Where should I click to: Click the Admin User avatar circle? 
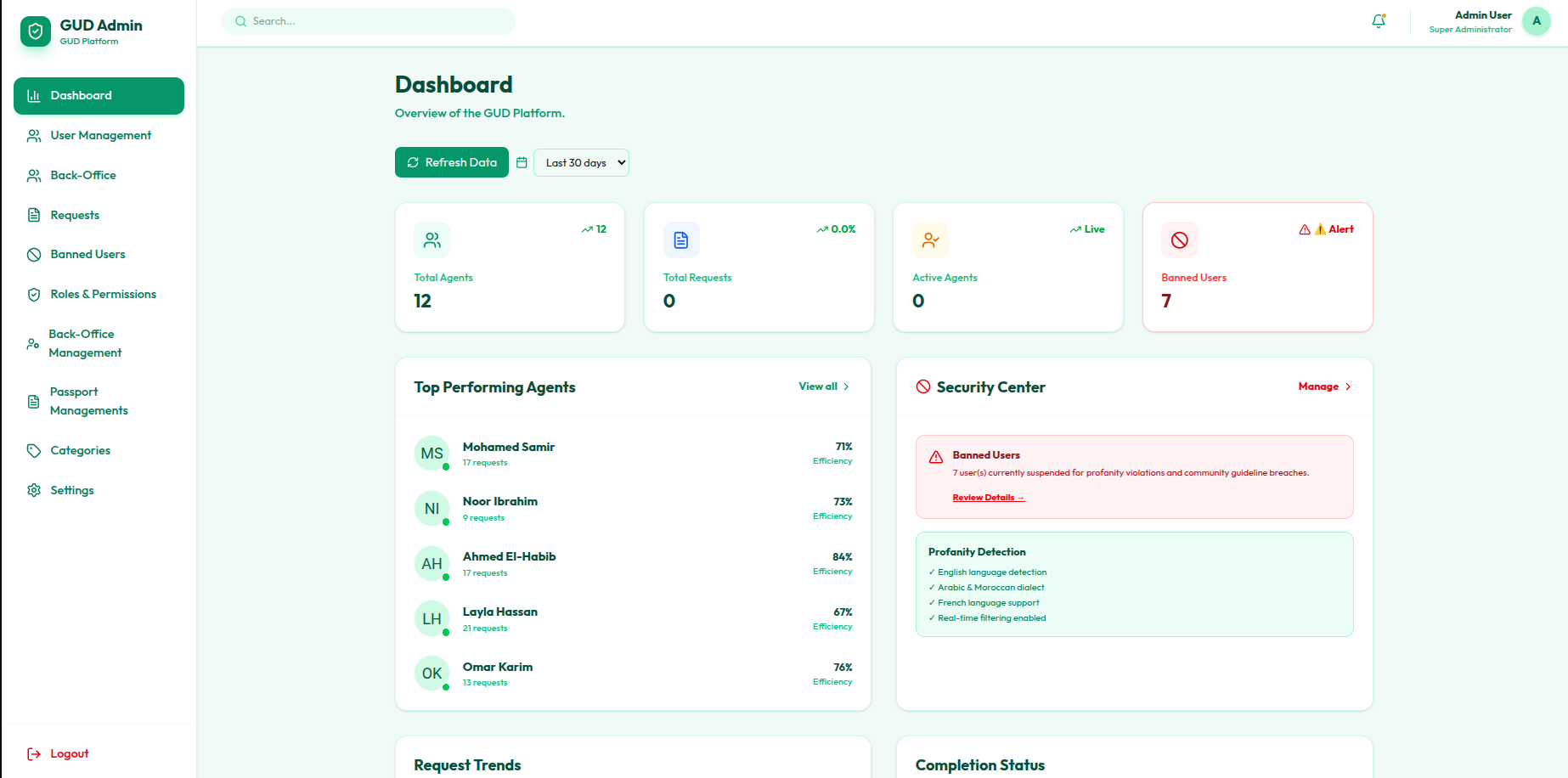click(1537, 21)
